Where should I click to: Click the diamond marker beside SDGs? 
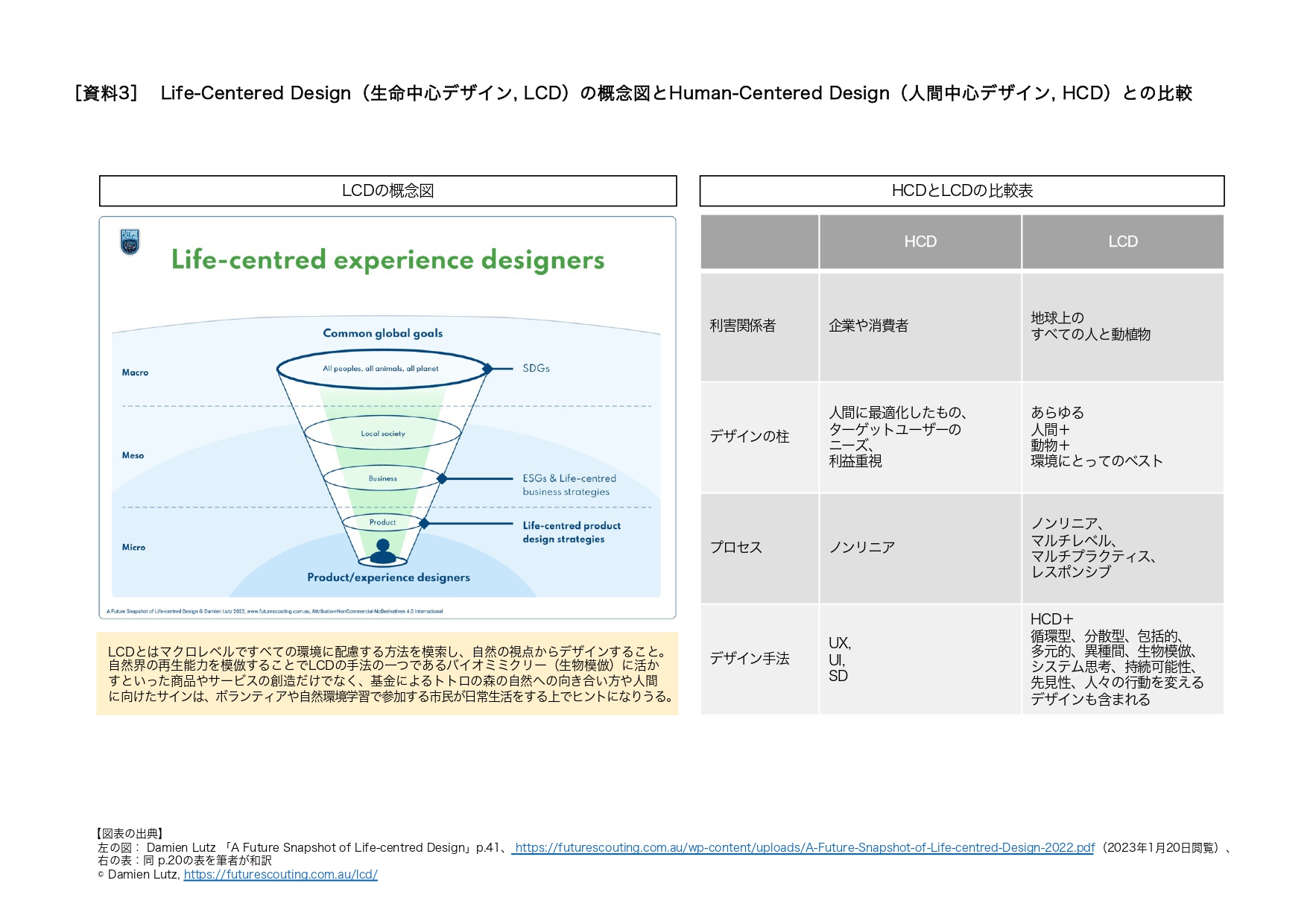[487, 369]
